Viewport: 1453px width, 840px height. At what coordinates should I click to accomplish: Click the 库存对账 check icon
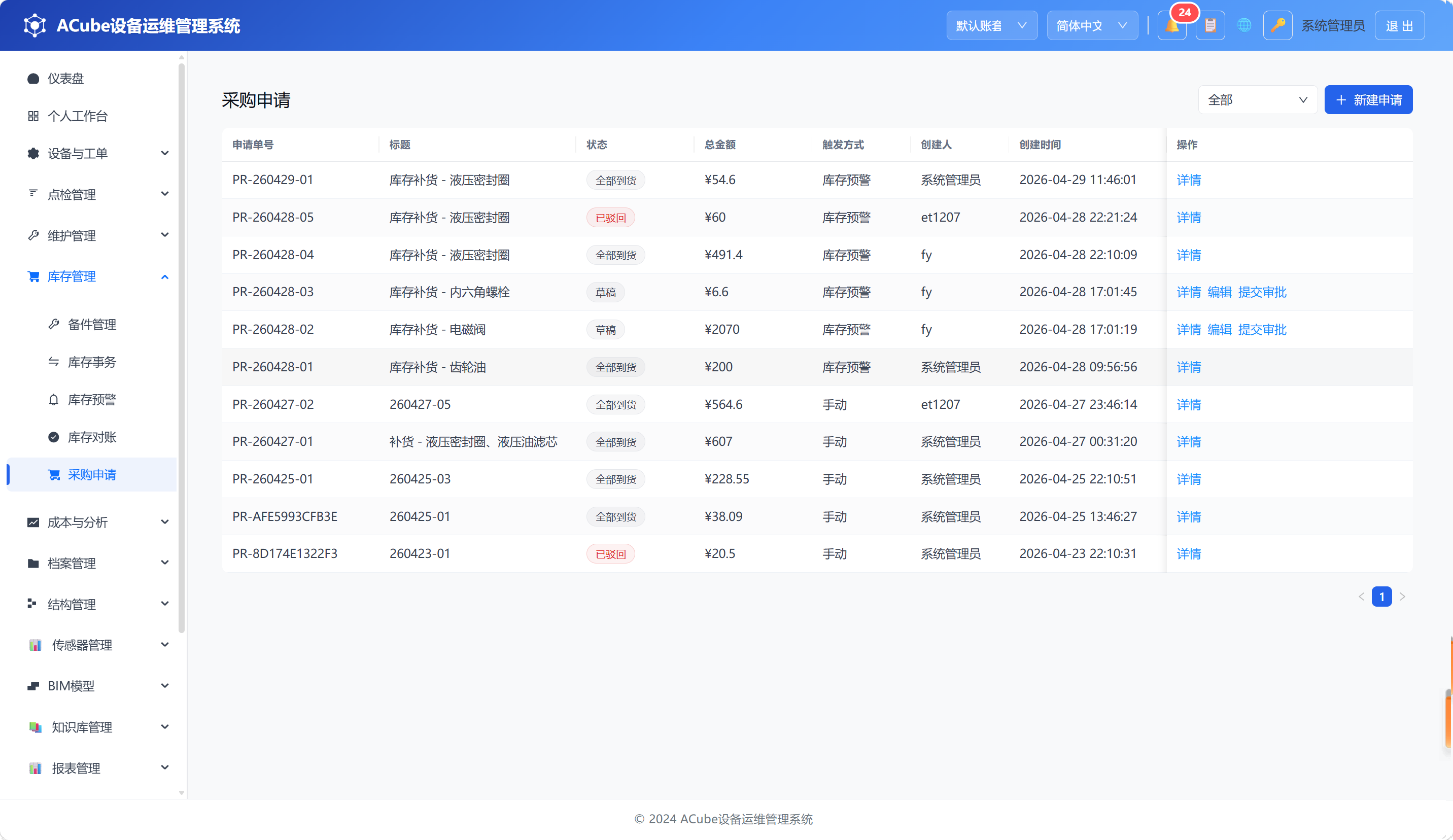[x=54, y=436]
